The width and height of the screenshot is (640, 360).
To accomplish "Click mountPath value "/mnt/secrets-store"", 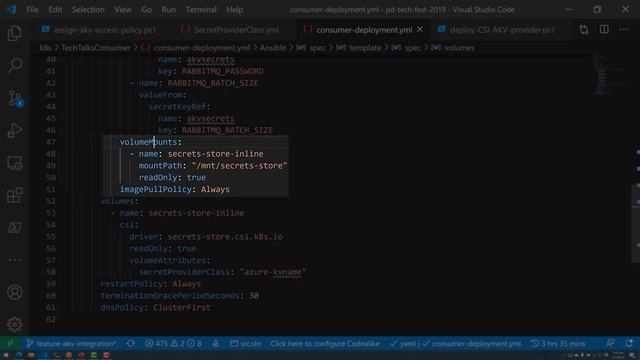I will [x=240, y=166].
